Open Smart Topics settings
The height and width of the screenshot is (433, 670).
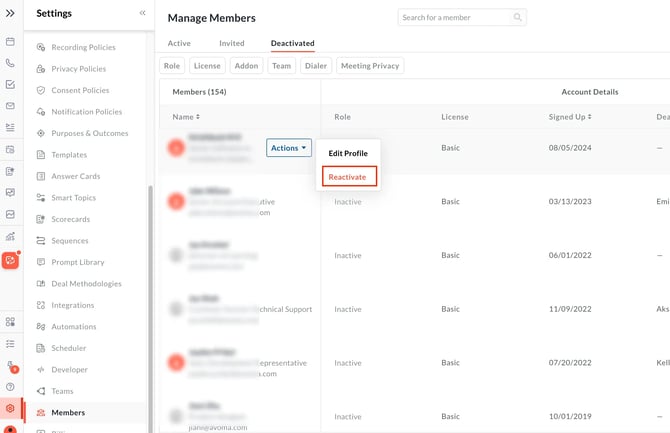click(73, 198)
